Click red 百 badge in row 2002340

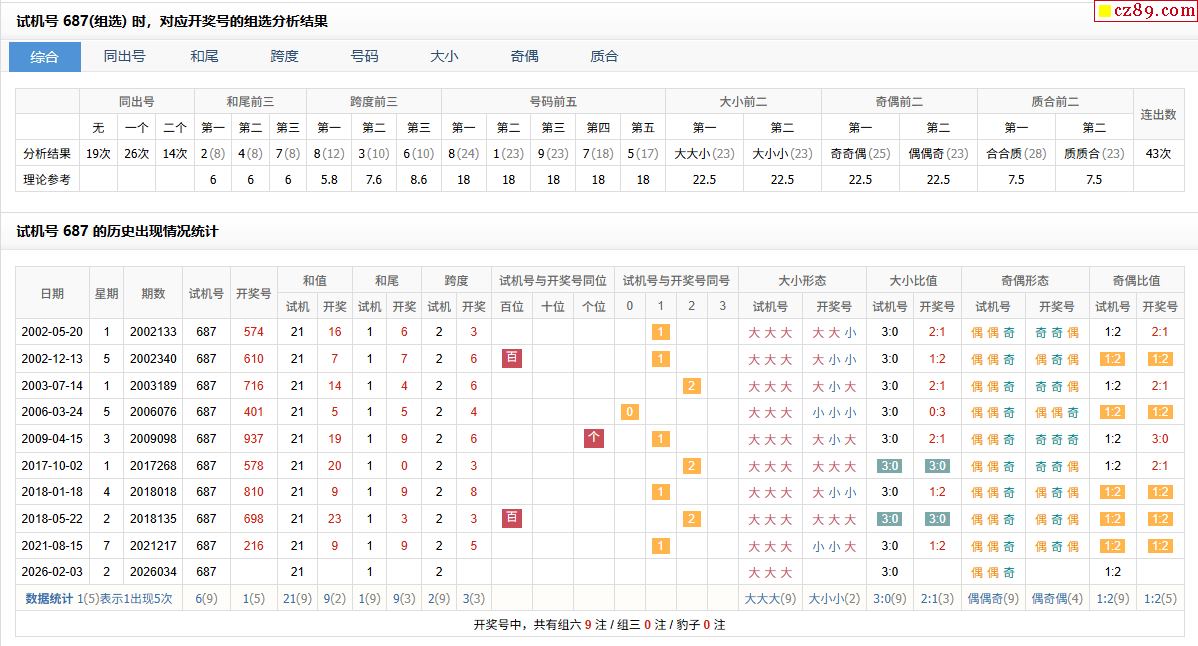[x=512, y=359]
